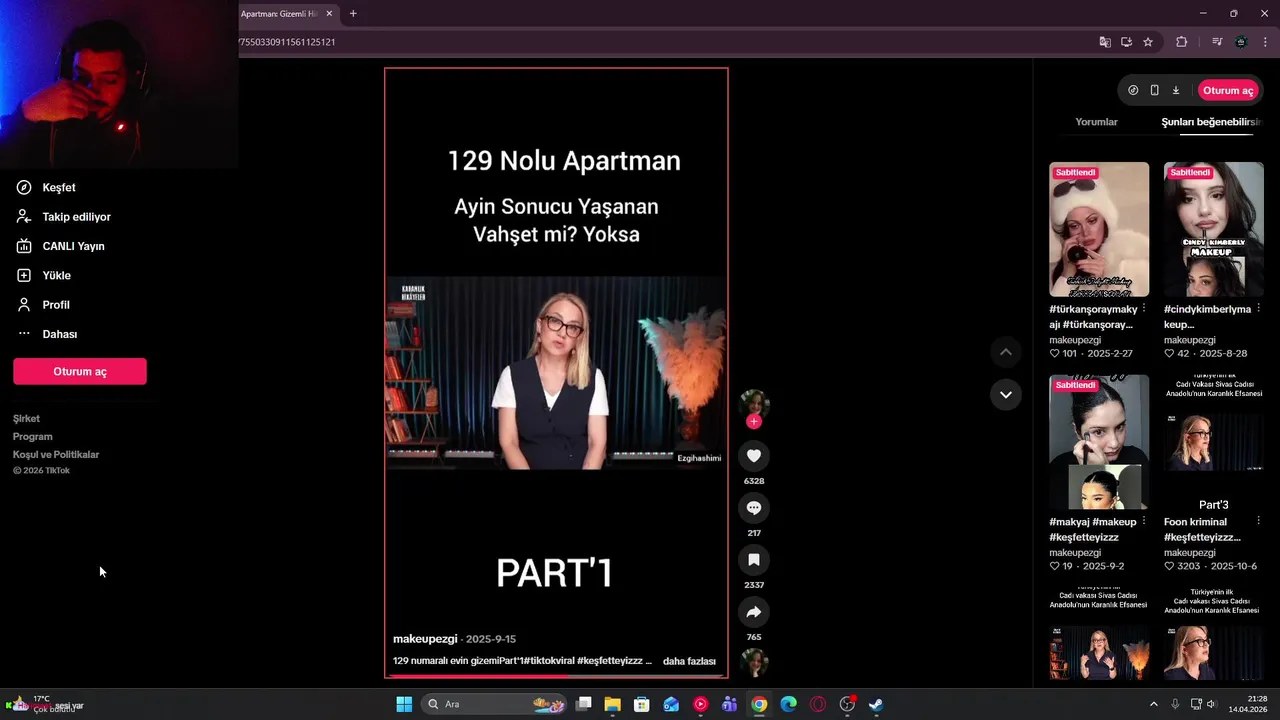Open the #cindykimberlymakeup video thumbnail

pyautogui.click(x=1214, y=229)
